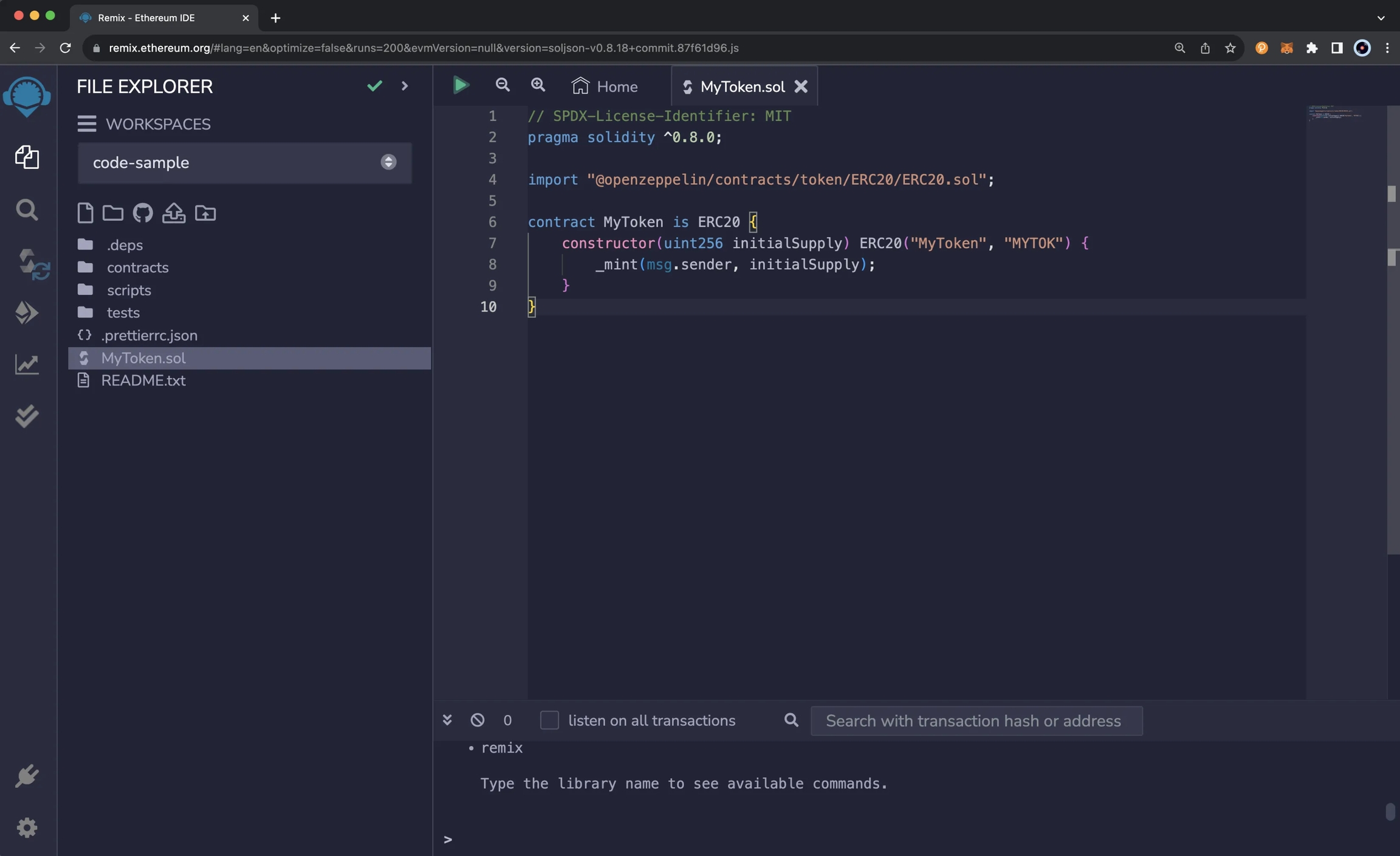Open the search in files panel

click(27, 210)
